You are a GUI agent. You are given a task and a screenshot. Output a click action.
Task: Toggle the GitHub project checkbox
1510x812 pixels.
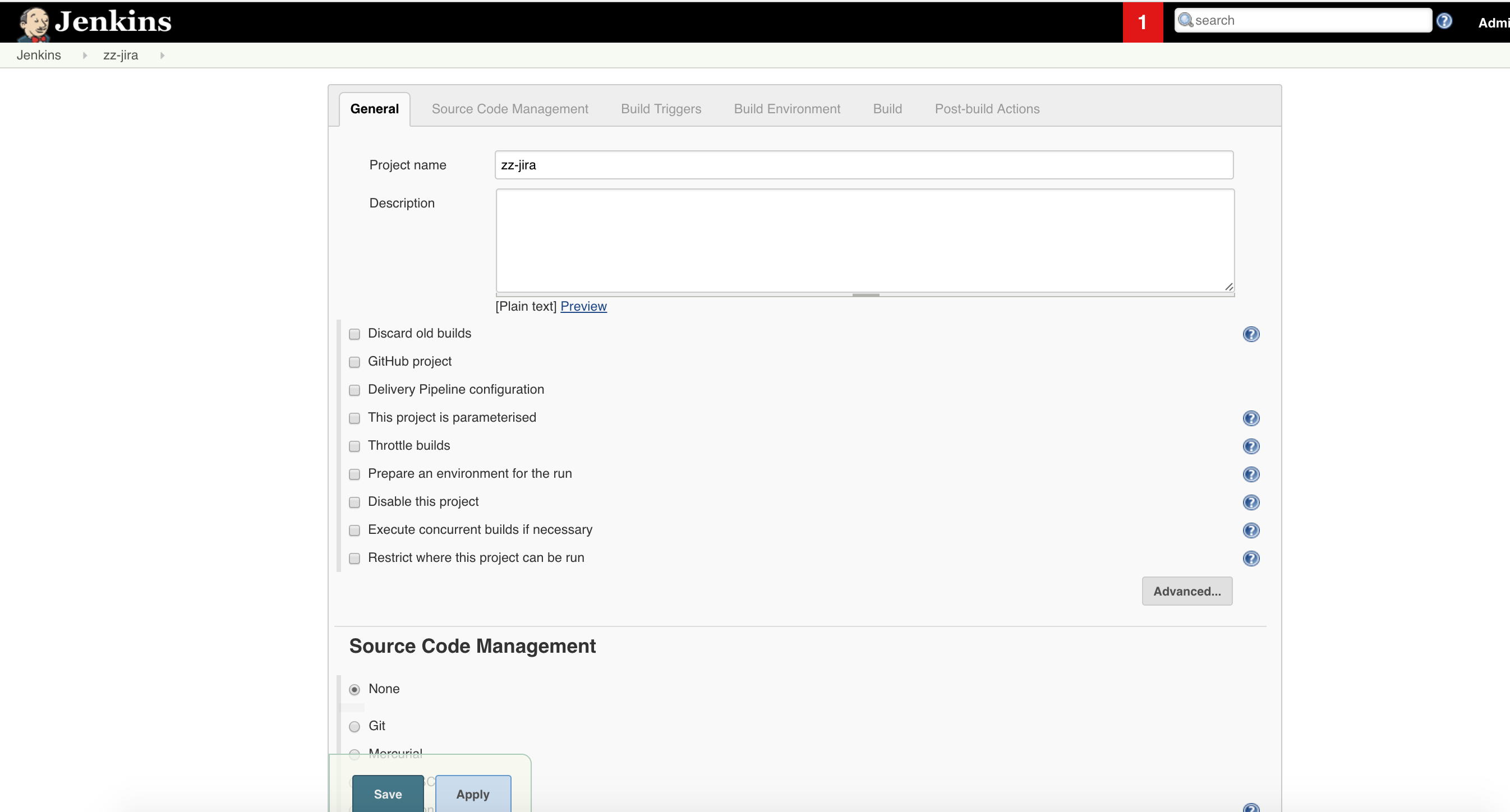coord(355,362)
